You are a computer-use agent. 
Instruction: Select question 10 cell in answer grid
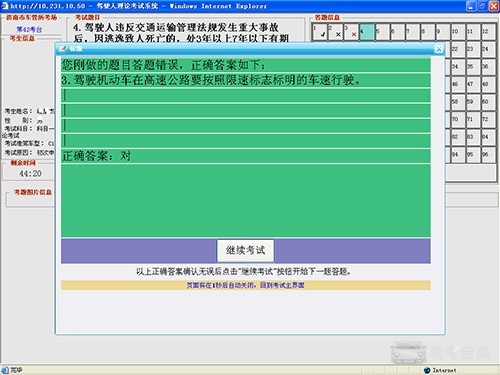(x=459, y=32)
